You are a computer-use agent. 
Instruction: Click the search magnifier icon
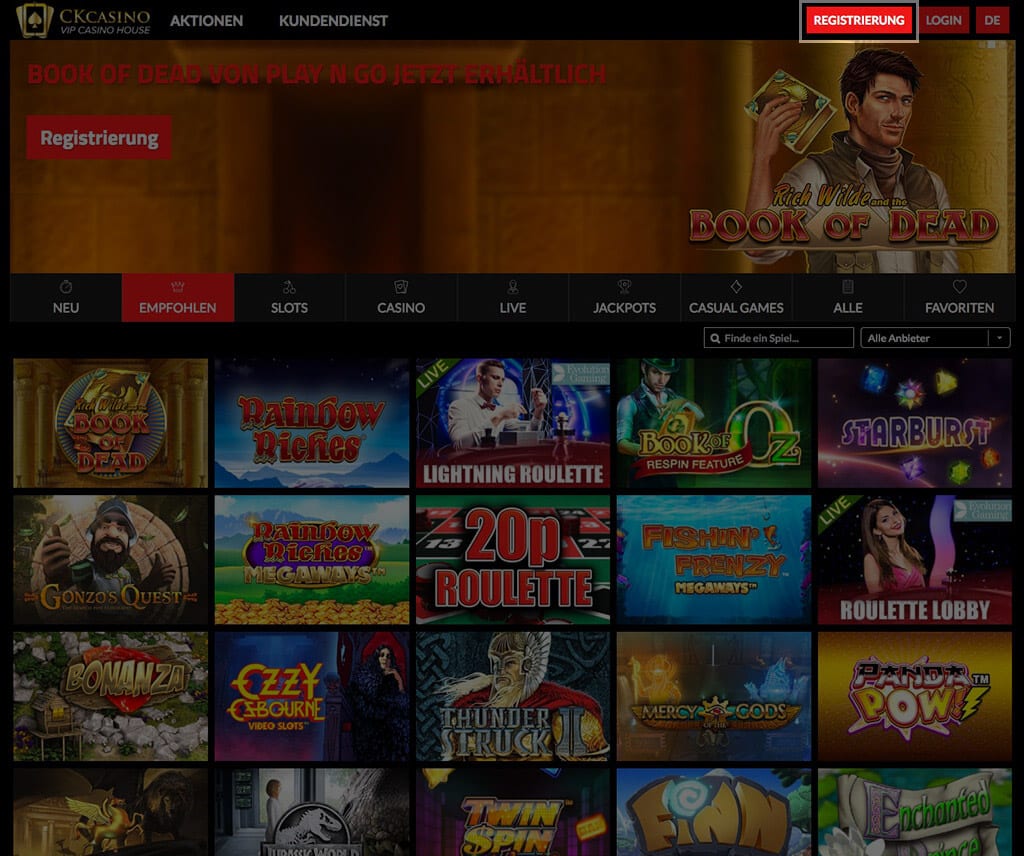tap(715, 338)
